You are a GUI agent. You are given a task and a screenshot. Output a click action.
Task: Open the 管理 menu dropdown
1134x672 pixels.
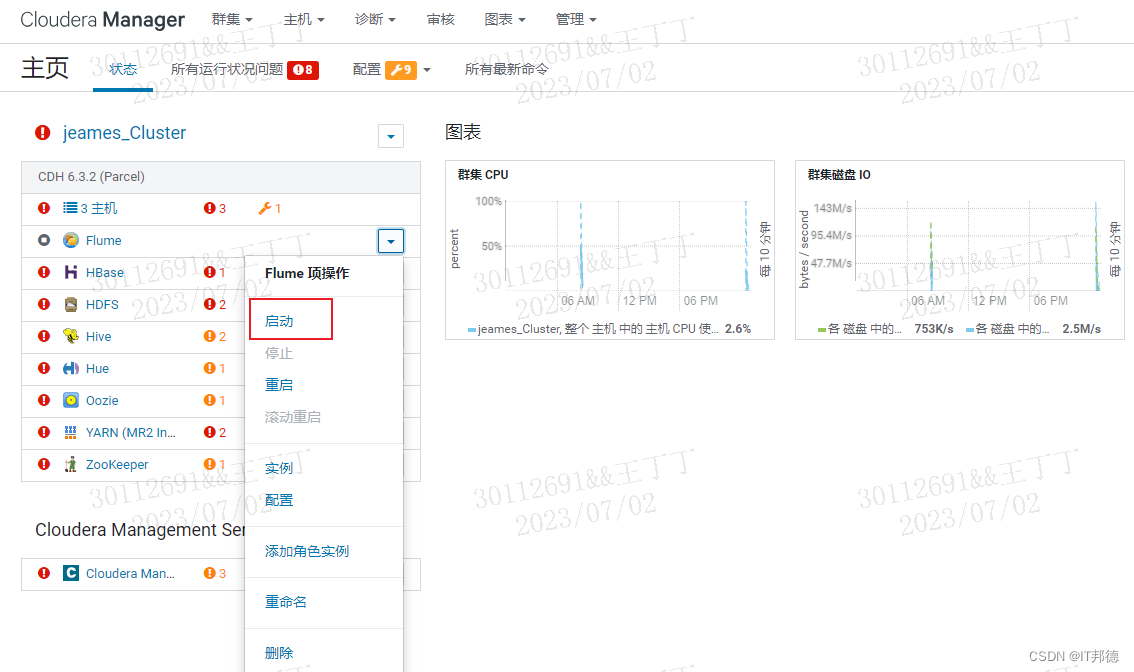576,20
